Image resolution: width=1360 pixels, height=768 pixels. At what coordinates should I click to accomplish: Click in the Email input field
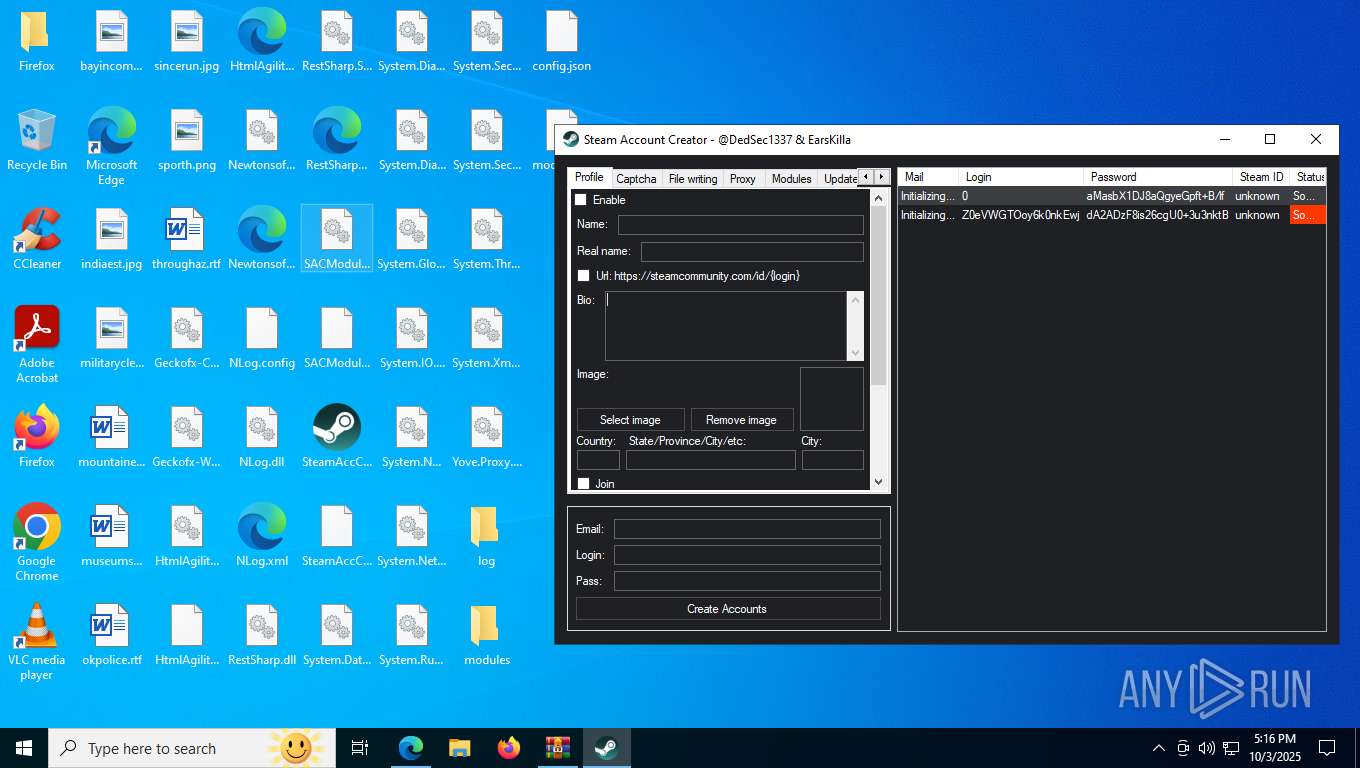point(747,529)
